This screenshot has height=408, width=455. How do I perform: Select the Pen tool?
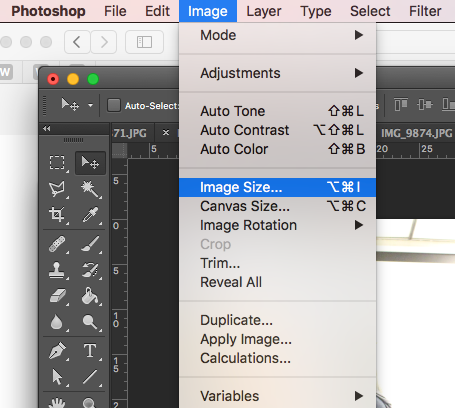[57, 351]
